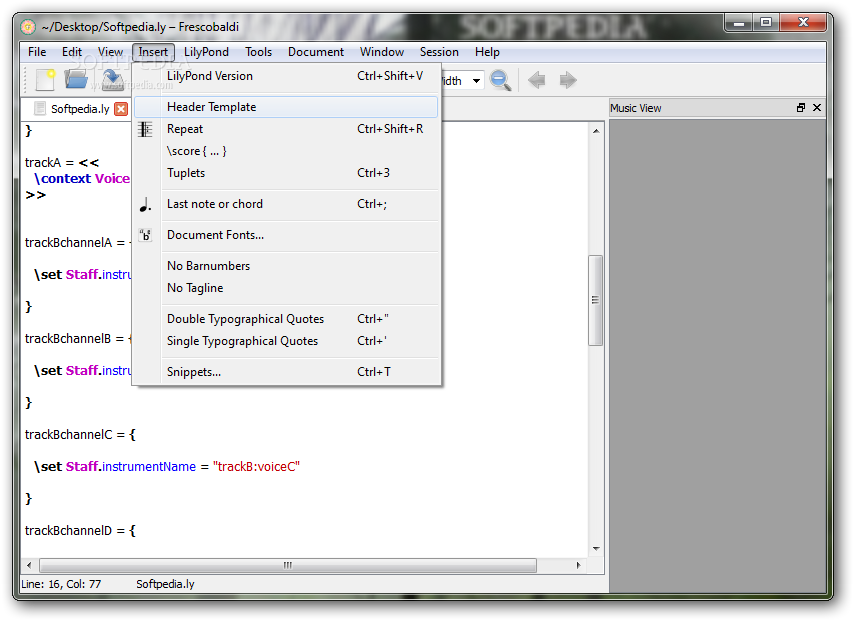The image size is (854, 621).
Task: Close the open Insert menu
Action: point(153,52)
